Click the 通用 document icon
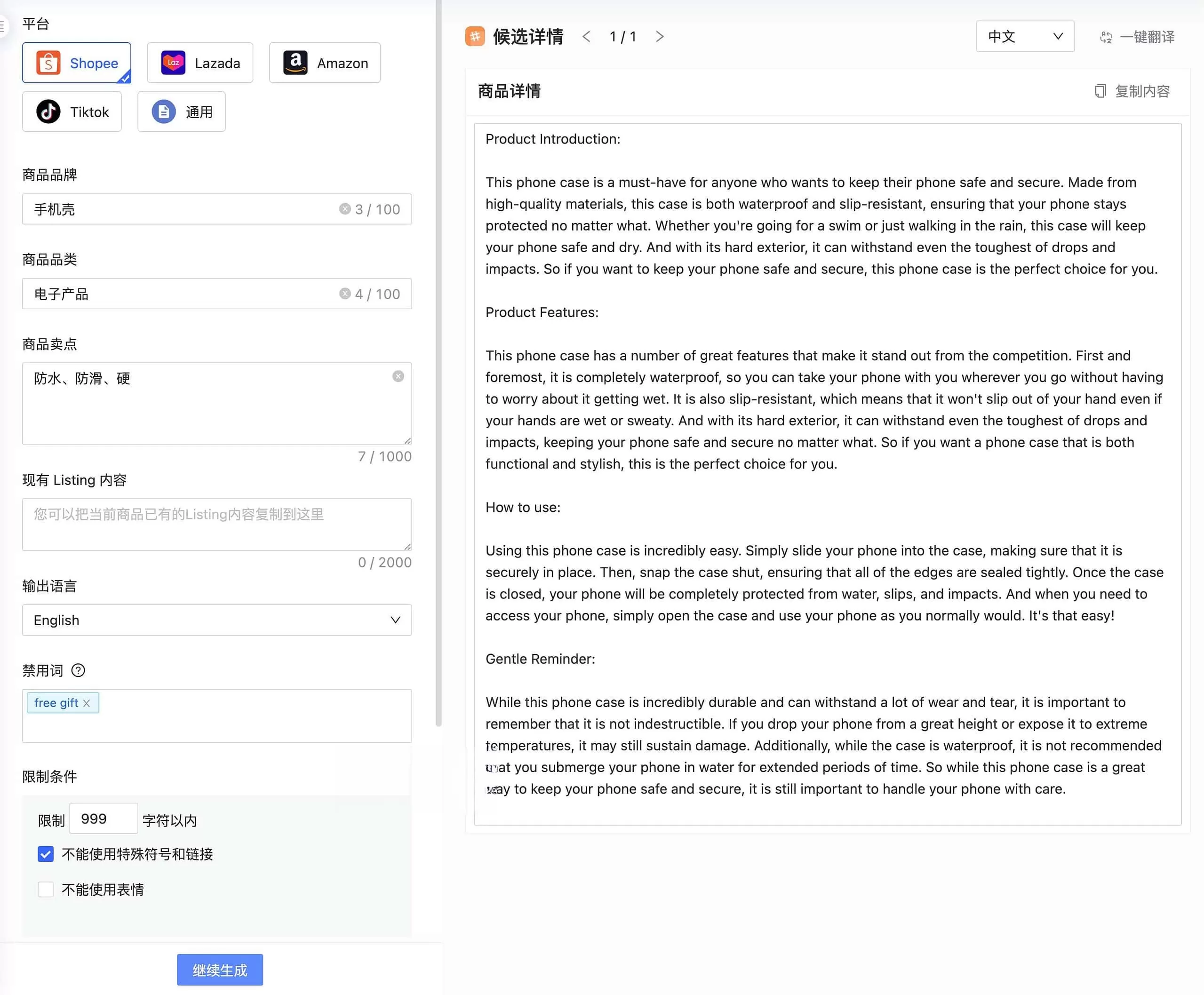The height and width of the screenshot is (995, 1204). (x=164, y=112)
